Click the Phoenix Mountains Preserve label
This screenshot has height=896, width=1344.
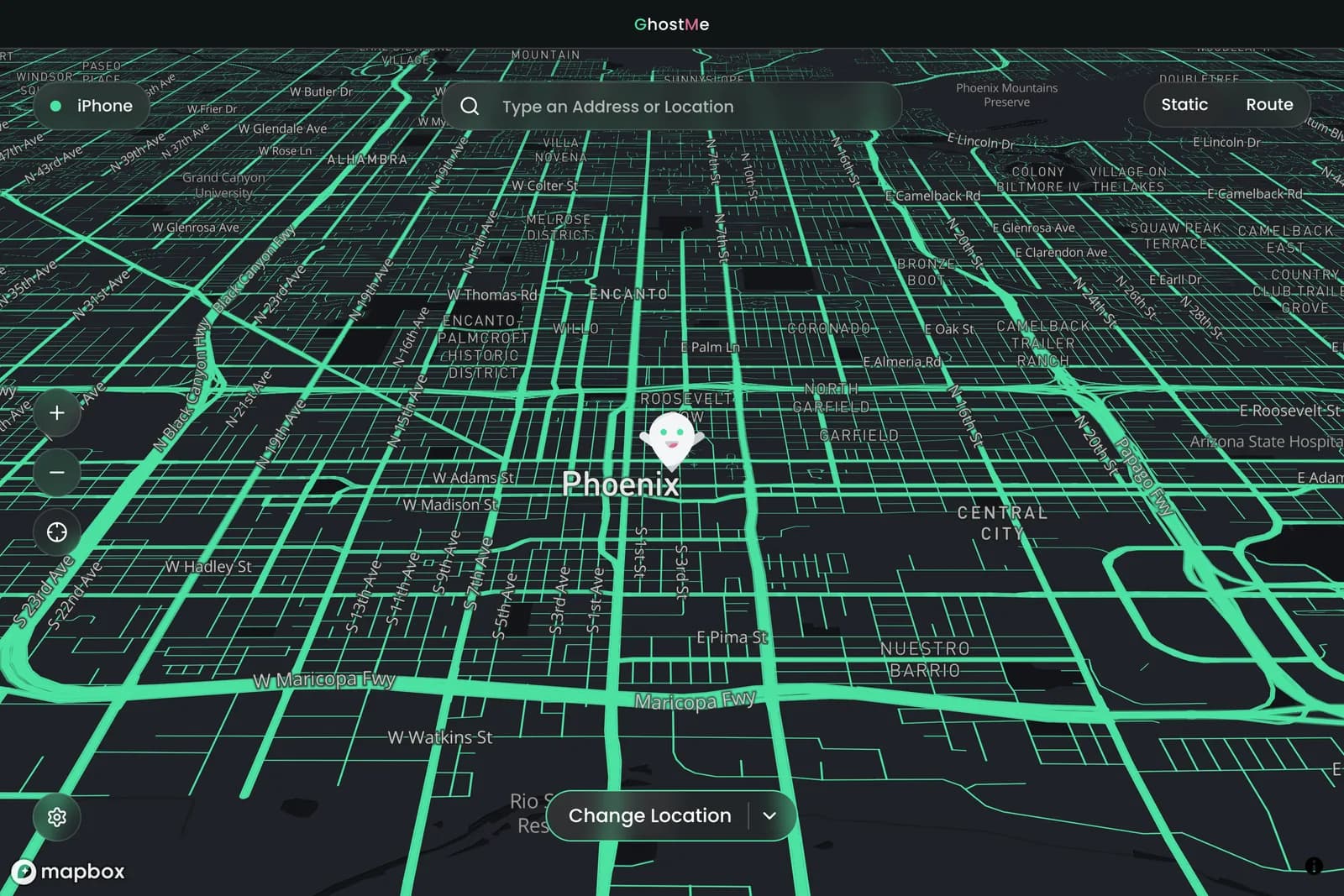[1006, 95]
